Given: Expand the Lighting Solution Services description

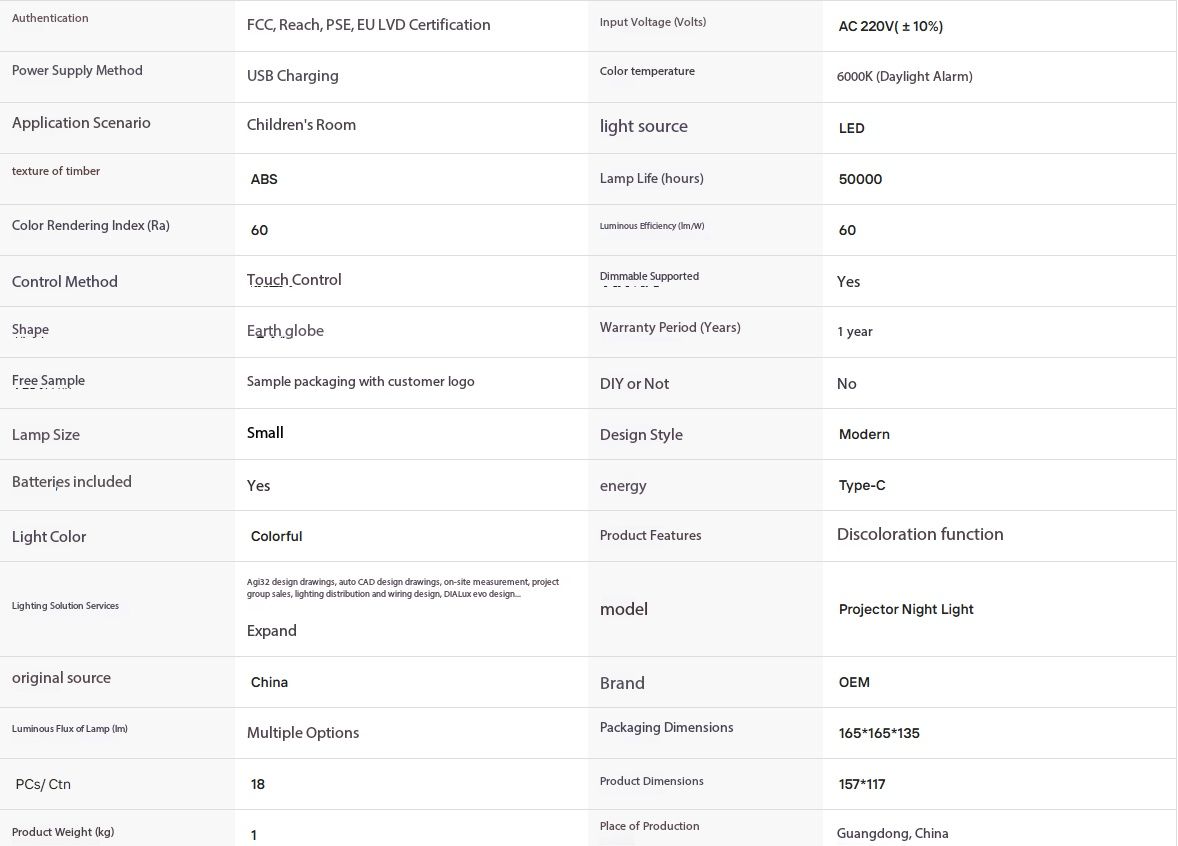Looking at the screenshot, I should tap(271, 631).
